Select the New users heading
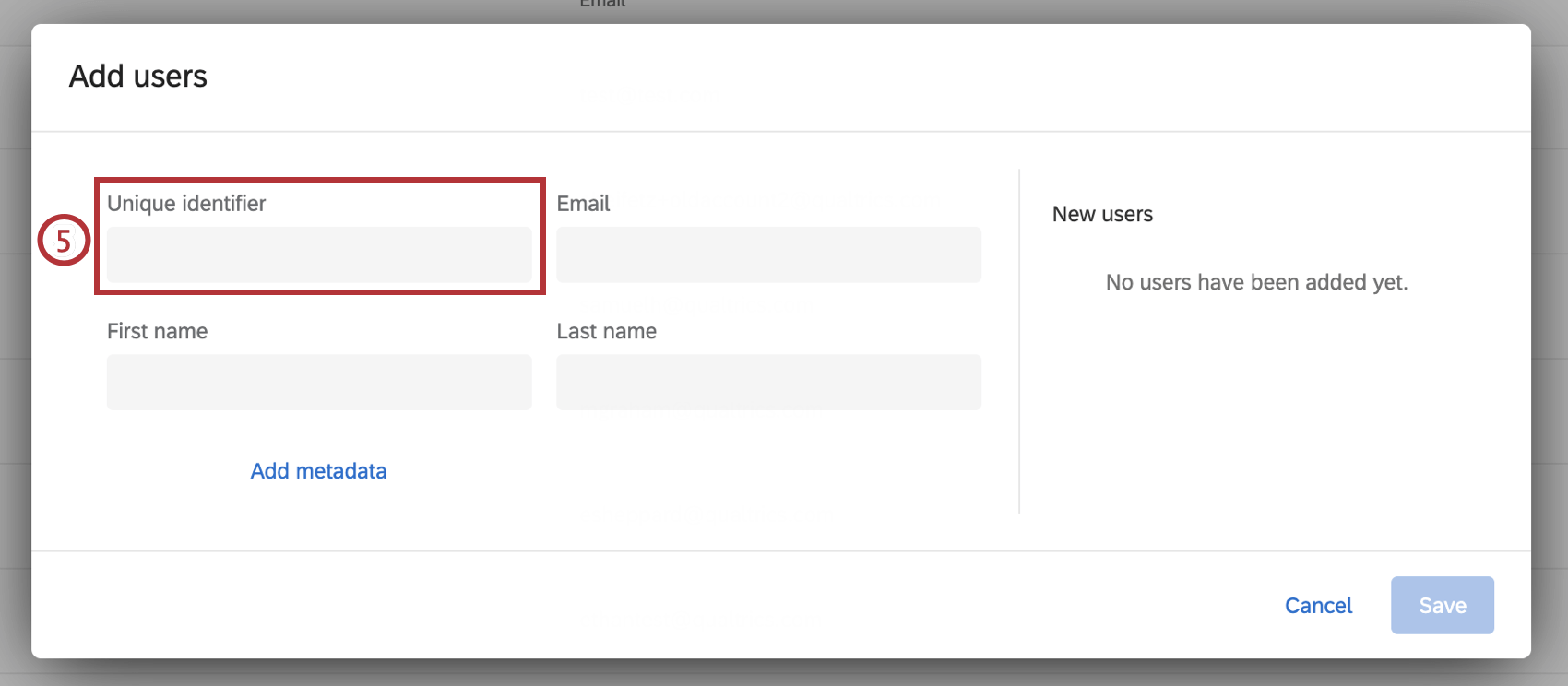The width and height of the screenshot is (1568, 686). 1102,214
